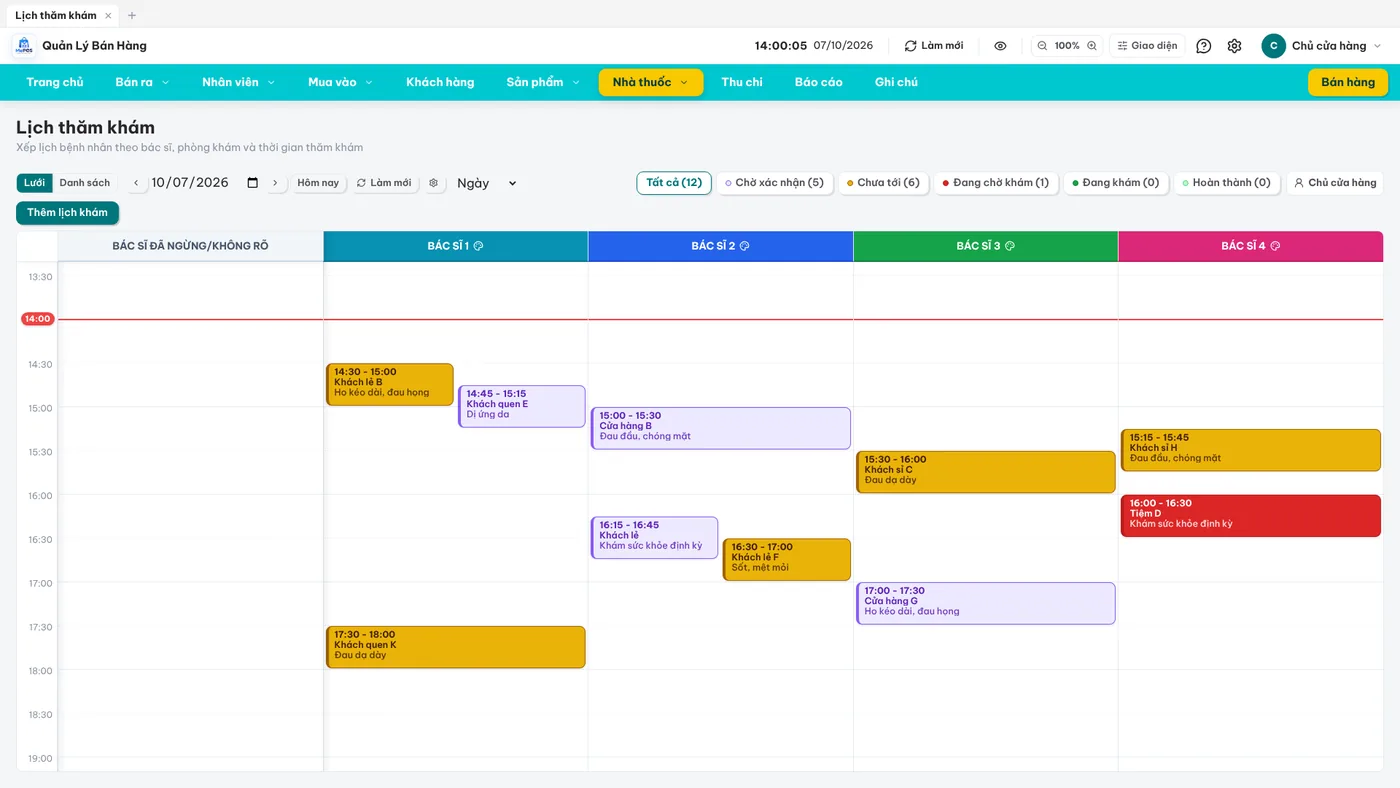Image resolution: width=1400 pixels, height=788 pixels.
Task: Switch to Danh sách view
Action: 85,183
